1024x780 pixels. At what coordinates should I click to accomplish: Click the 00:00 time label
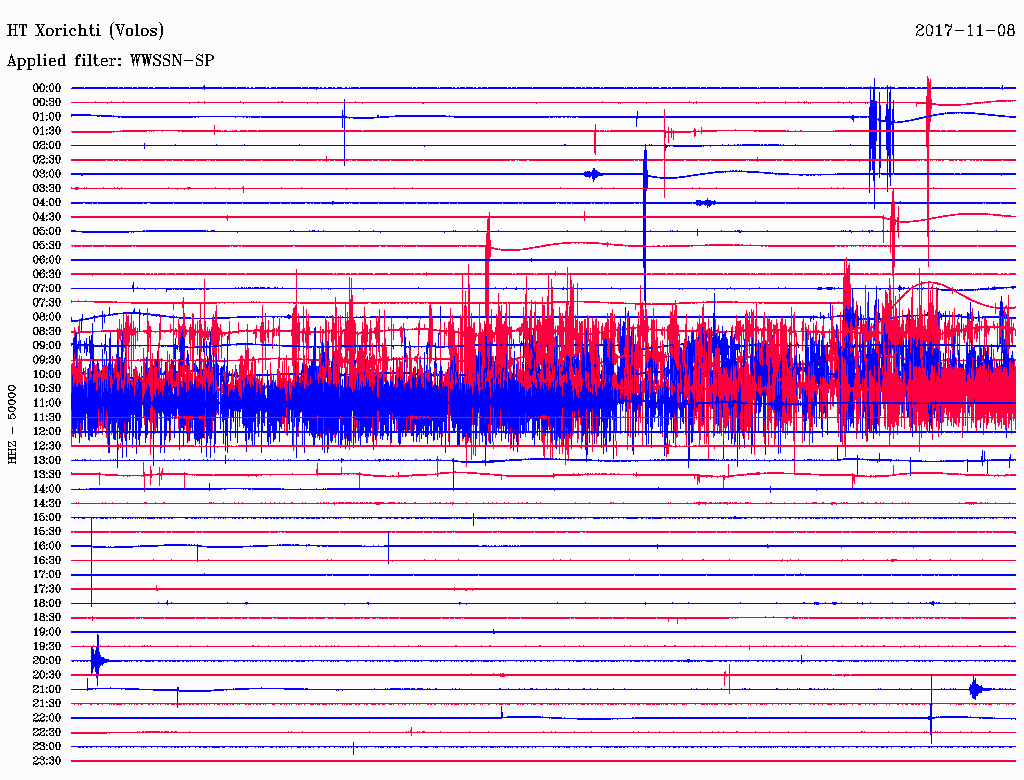pyautogui.click(x=47, y=88)
